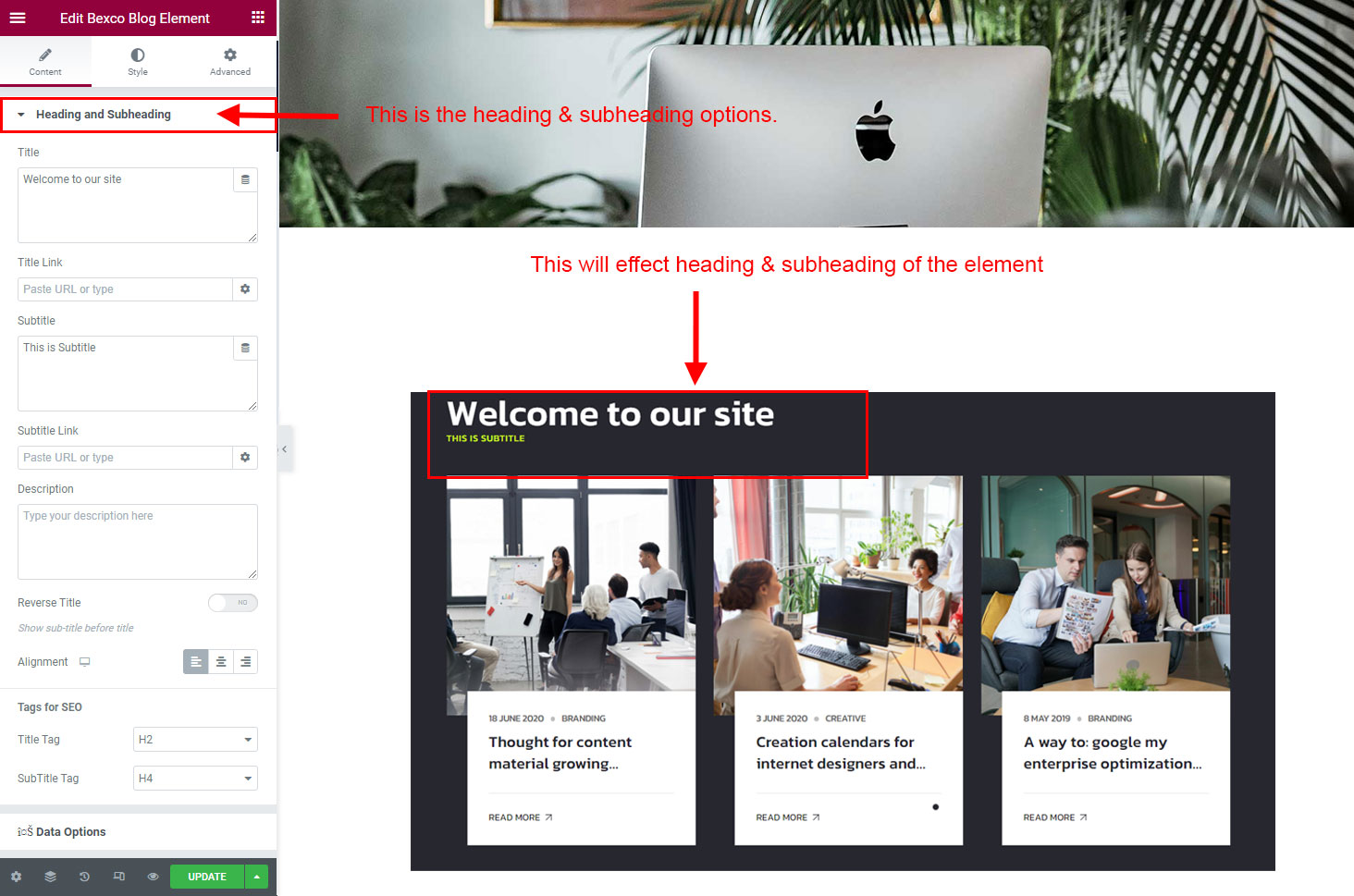Open Title Link options gear
Viewport: 1354px width, 896px height.
click(x=245, y=289)
